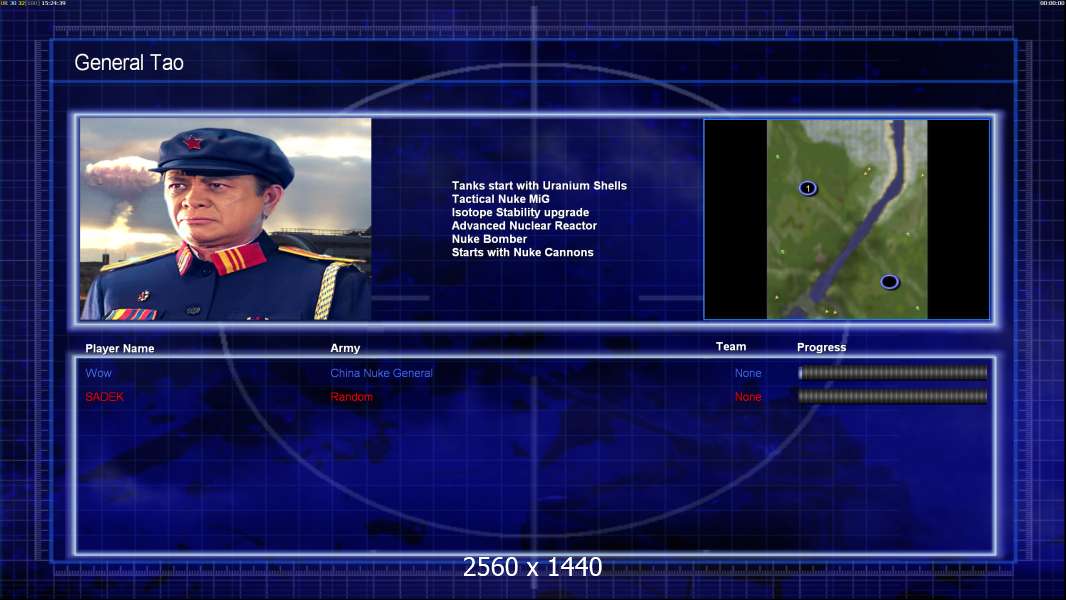Click the empty start position marker on minimap
Image resolution: width=1066 pixels, height=600 pixels.
889,282
